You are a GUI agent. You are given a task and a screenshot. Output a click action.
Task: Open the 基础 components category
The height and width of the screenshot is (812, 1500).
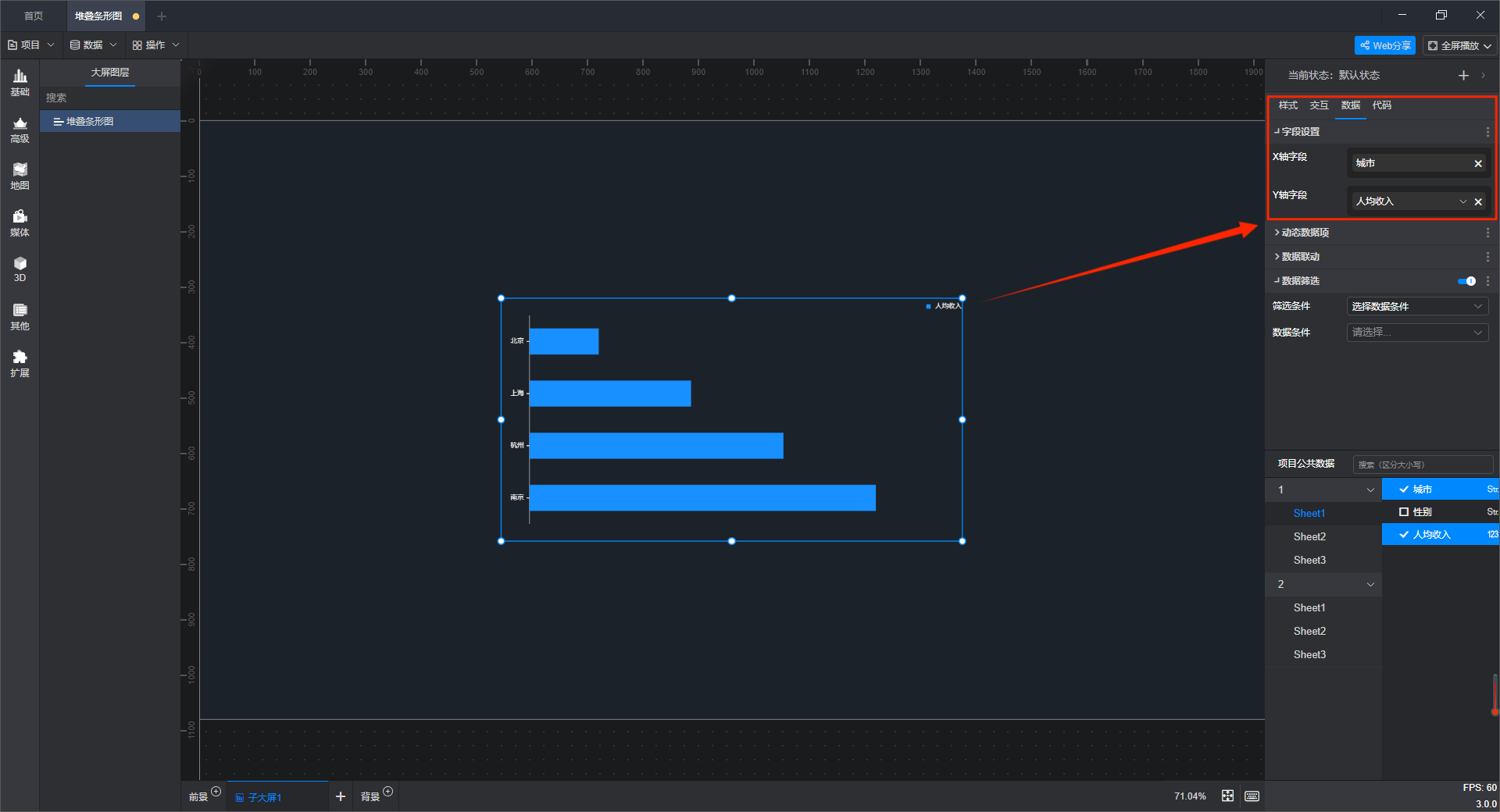pos(20,82)
